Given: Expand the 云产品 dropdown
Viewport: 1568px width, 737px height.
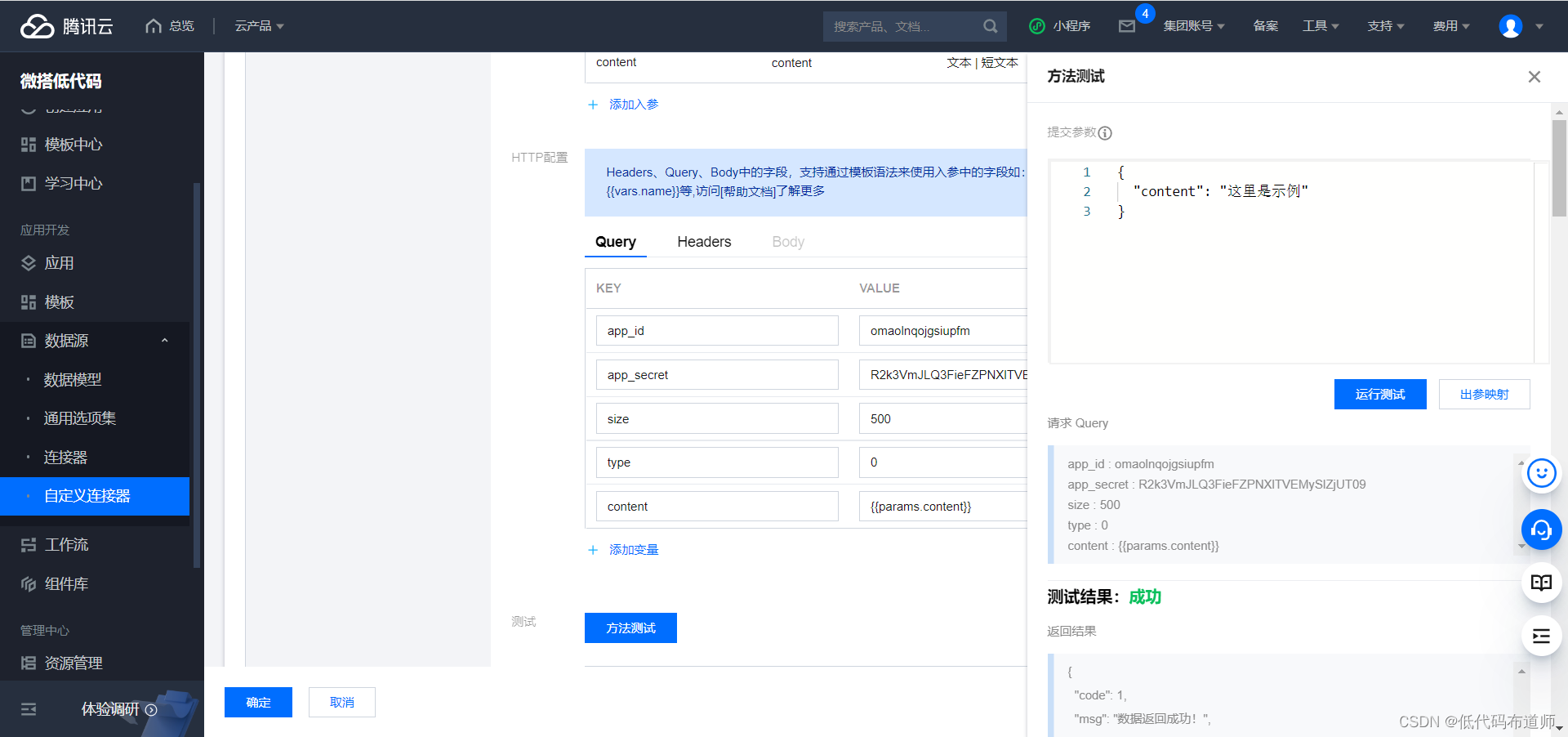Looking at the screenshot, I should pos(259,26).
